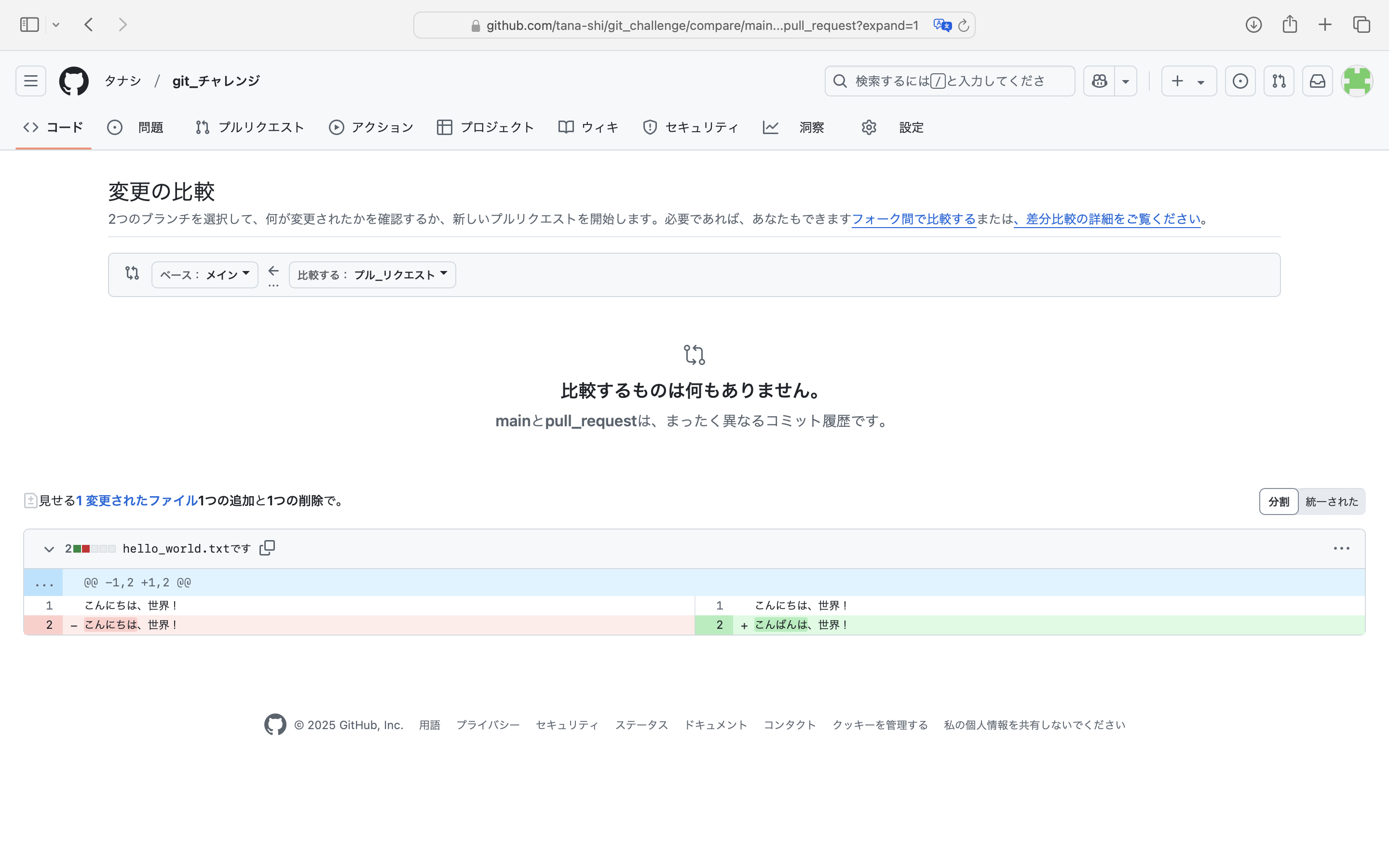This screenshot has width=1389, height=868.
Task: Open the ベース: メイン branch dropdown
Action: [x=205, y=275]
